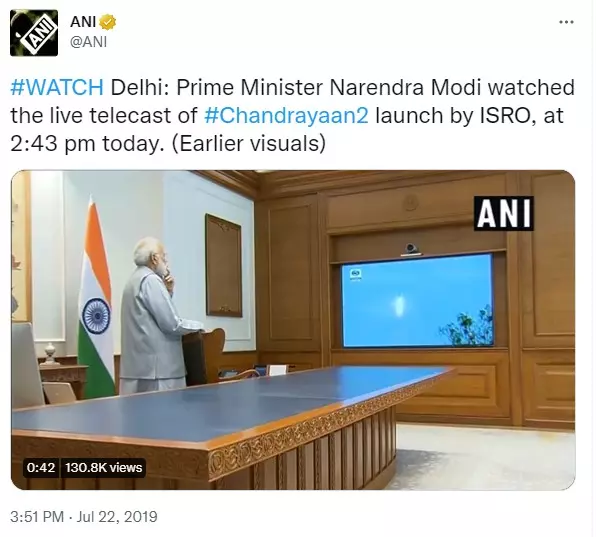
Task: Open the three-dot more options menu
Action: [566, 22]
